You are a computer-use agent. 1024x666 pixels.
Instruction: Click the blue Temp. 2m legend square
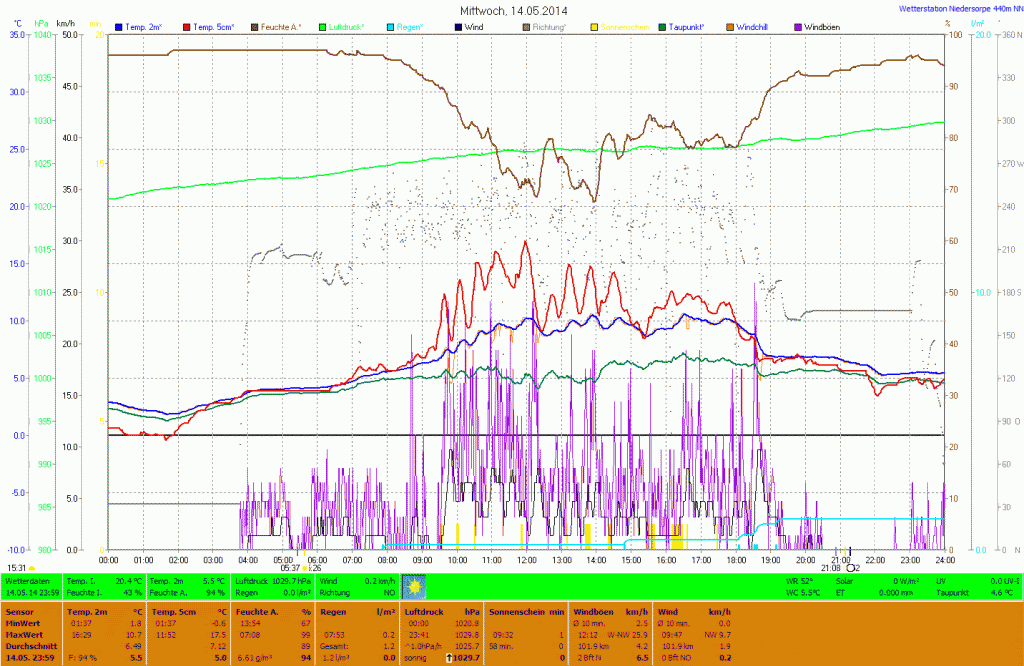pyautogui.click(x=119, y=26)
